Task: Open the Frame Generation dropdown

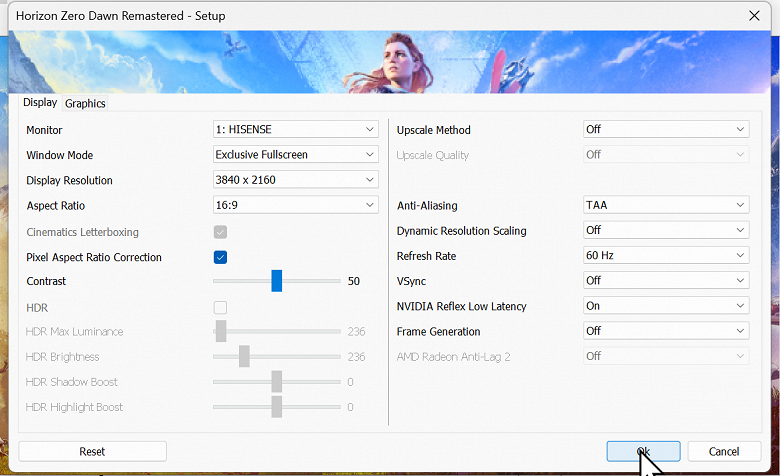Action: pyautogui.click(x=665, y=332)
